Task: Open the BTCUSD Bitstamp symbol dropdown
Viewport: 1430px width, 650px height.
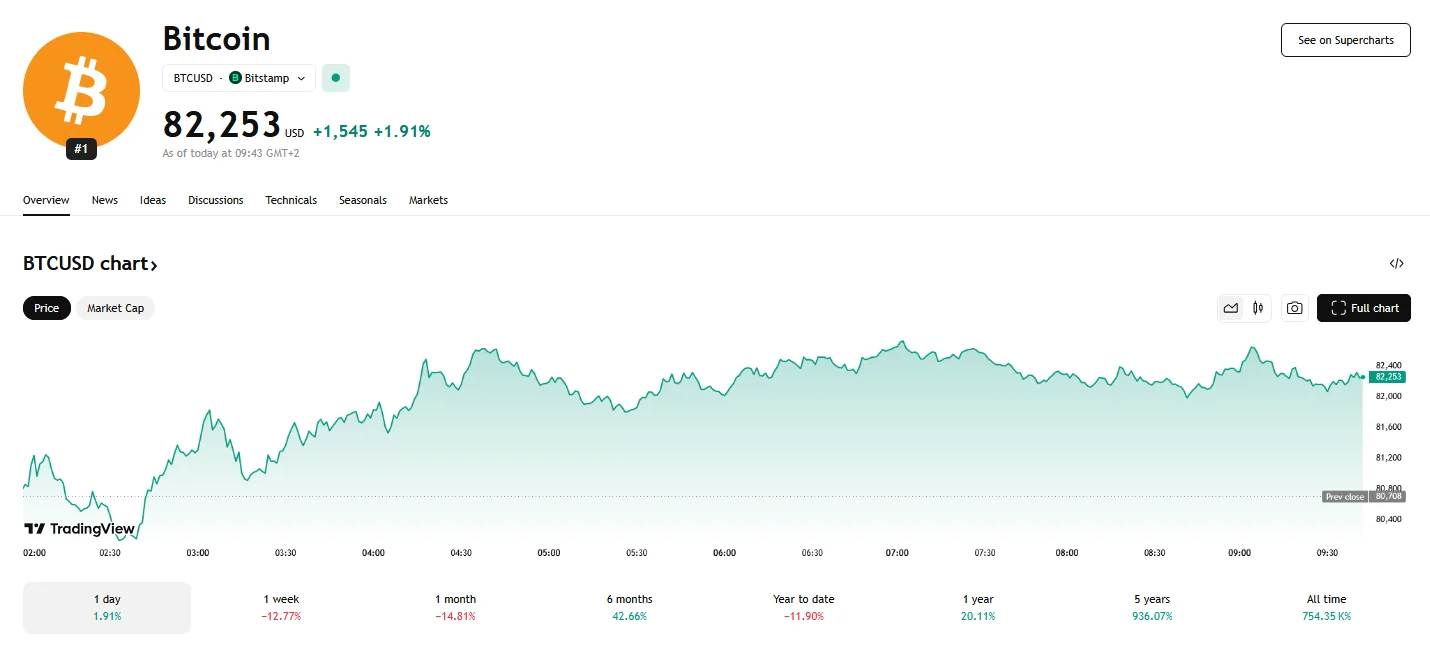Action: pyautogui.click(x=239, y=78)
